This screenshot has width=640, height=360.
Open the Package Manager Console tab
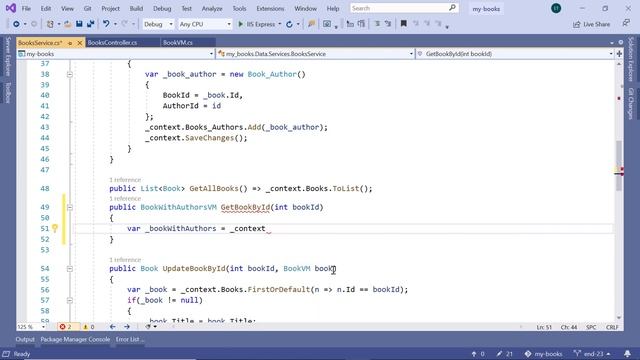point(75,340)
